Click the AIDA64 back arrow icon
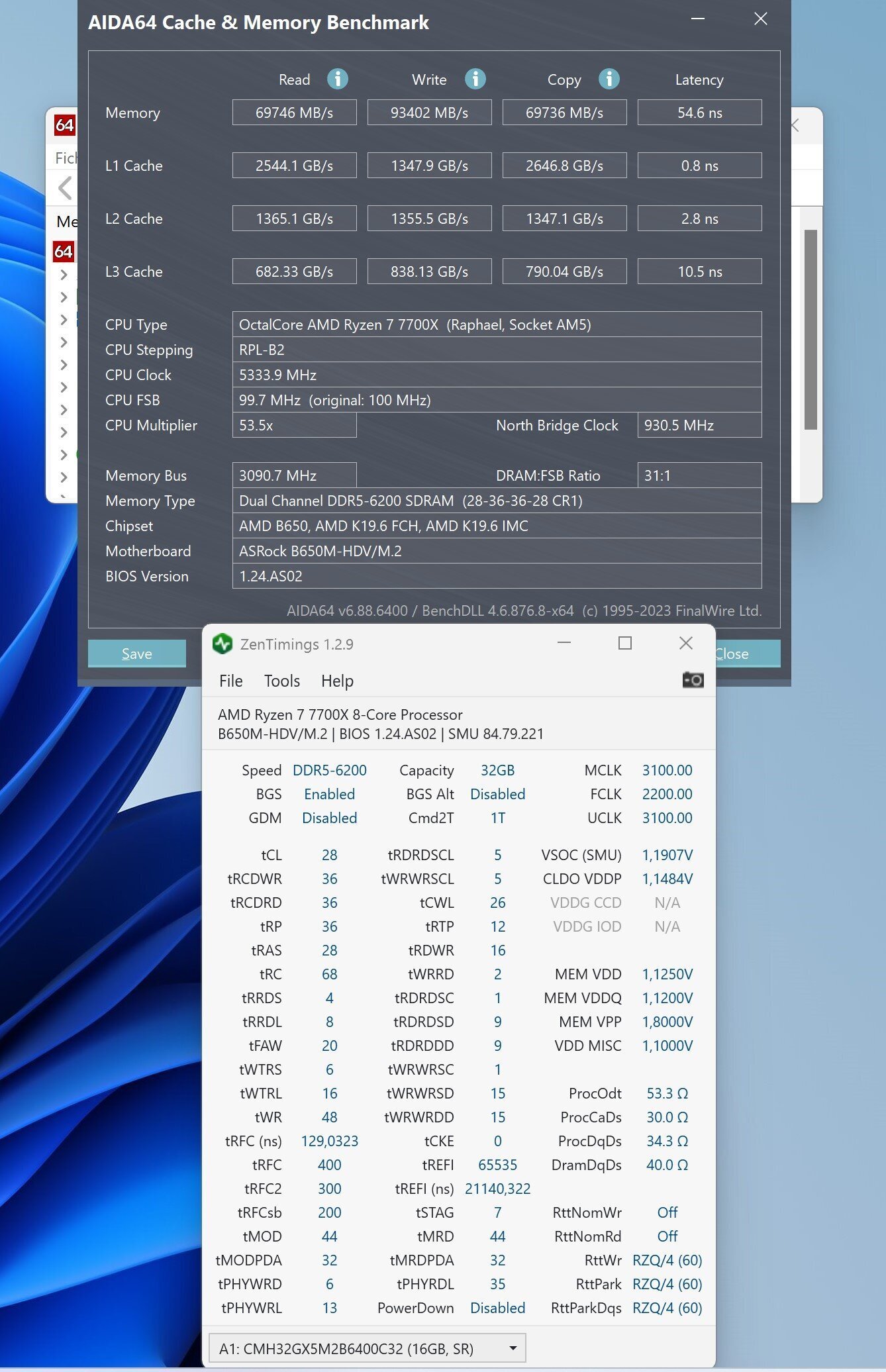The image size is (886, 1372). 65,189
